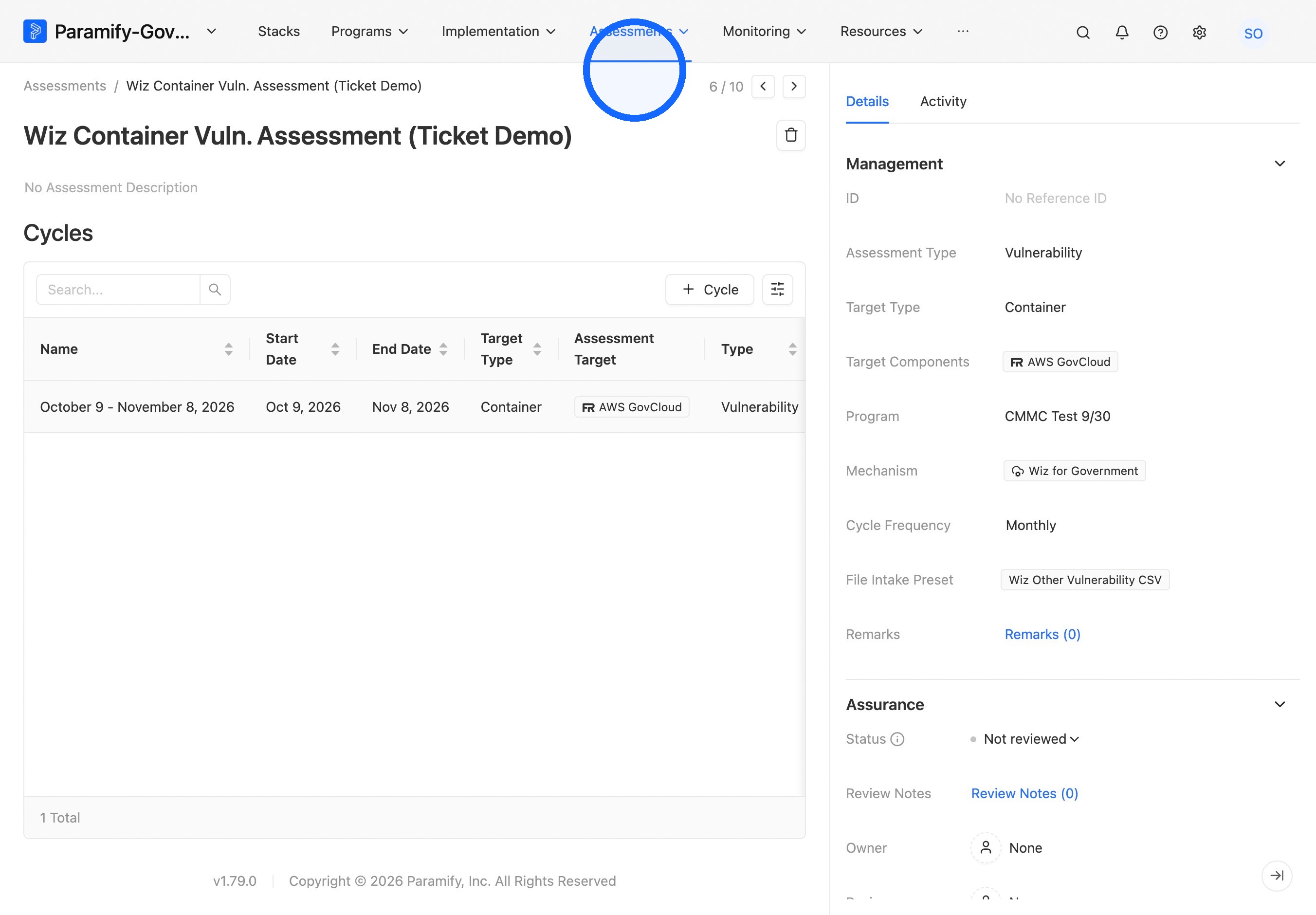
Task: Open the global search icon
Action: point(1083,33)
